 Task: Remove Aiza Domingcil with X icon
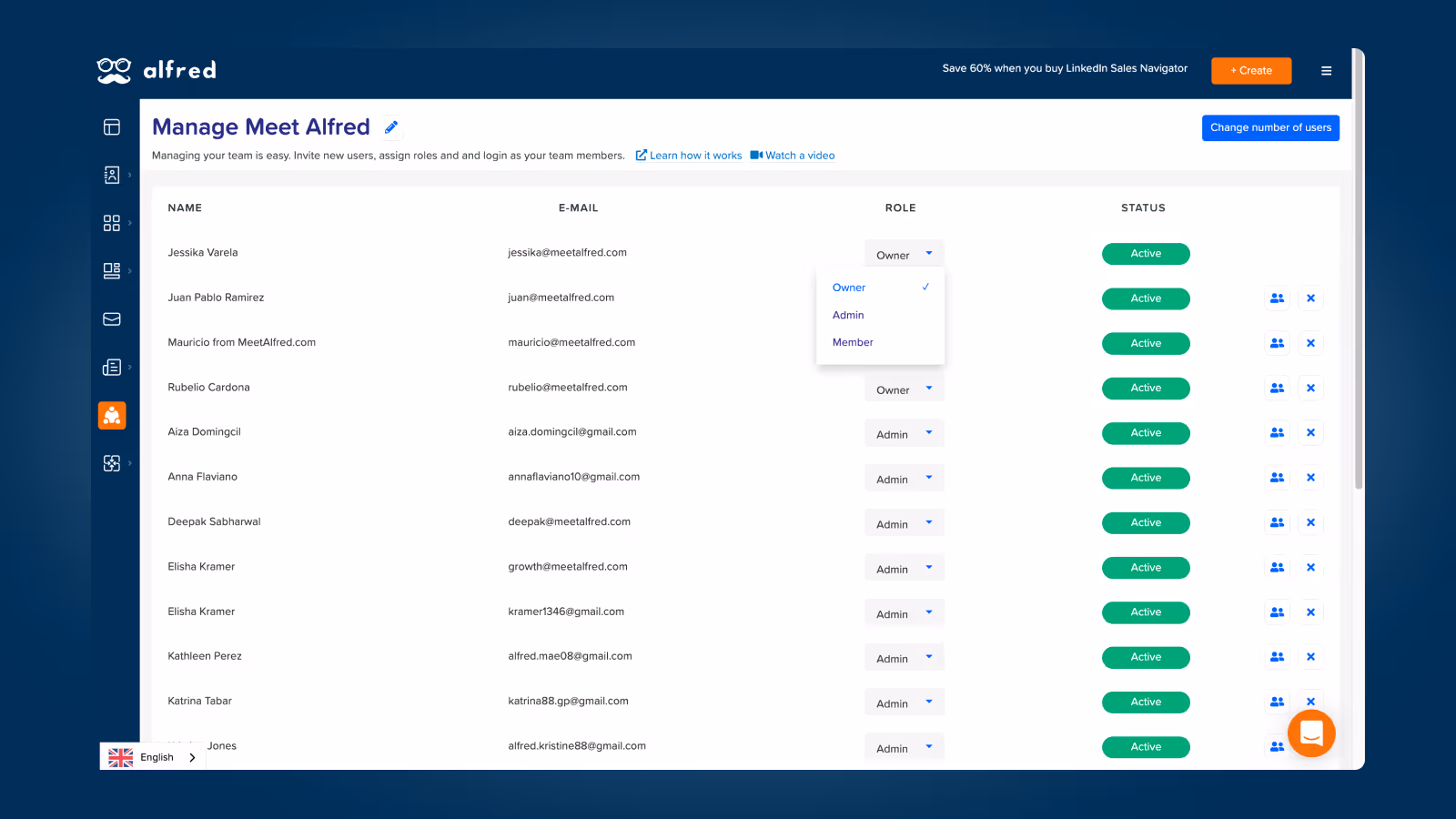(x=1310, y=433)
